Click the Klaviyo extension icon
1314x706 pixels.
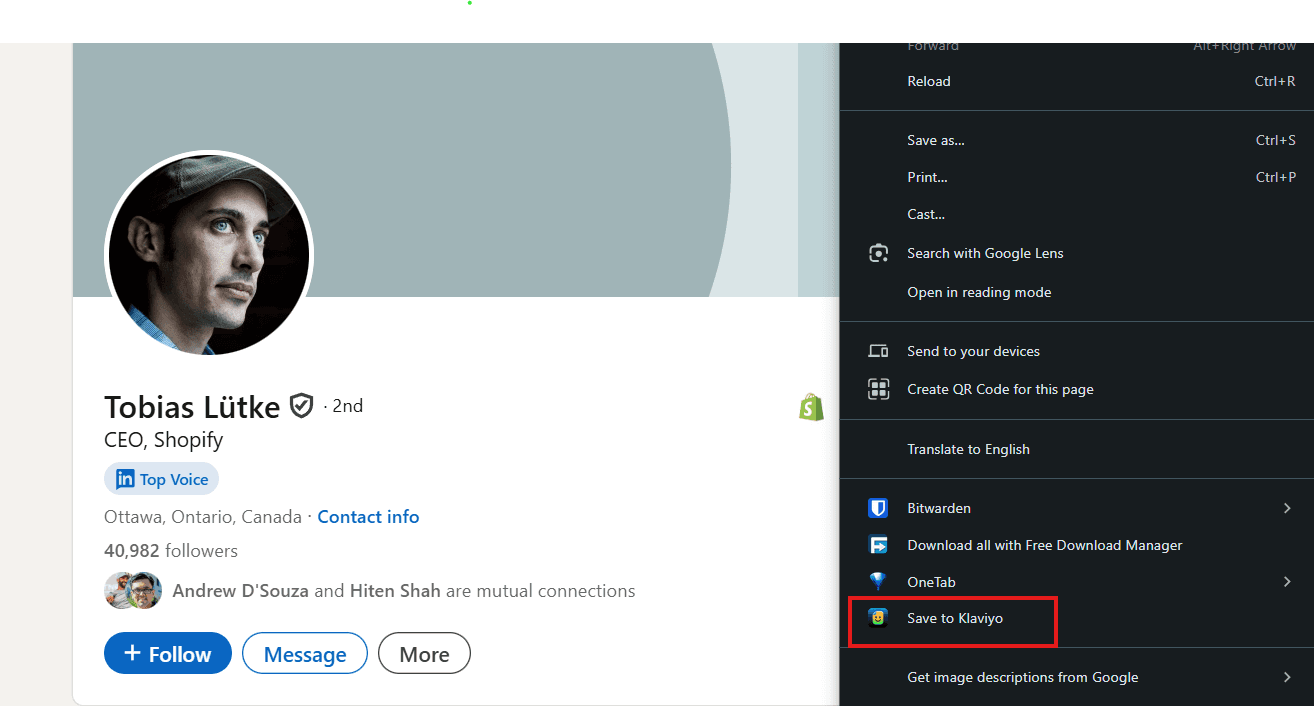click(878, 618)
